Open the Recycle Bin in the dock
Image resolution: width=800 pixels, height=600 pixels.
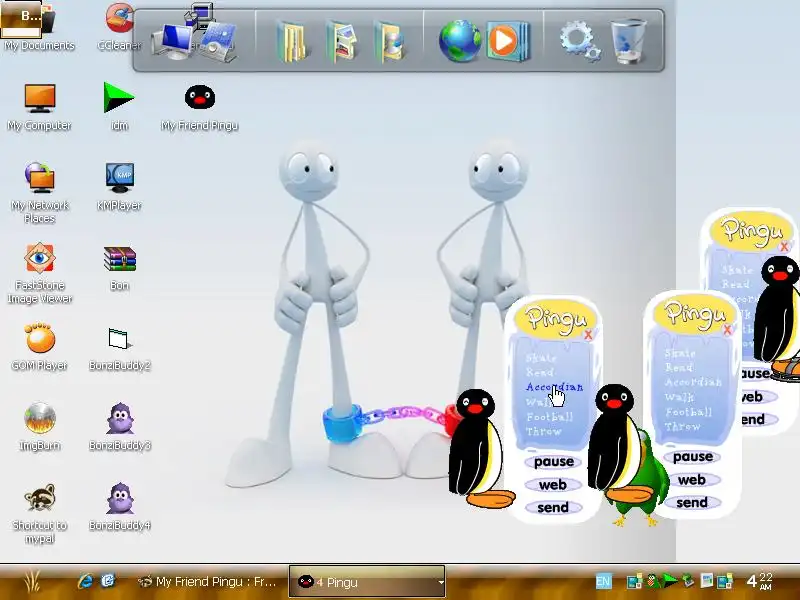[629, 41]
